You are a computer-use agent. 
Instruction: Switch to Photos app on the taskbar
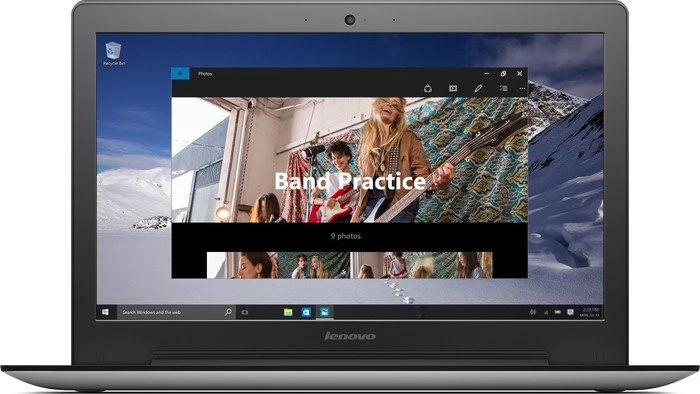click(325, 312)
